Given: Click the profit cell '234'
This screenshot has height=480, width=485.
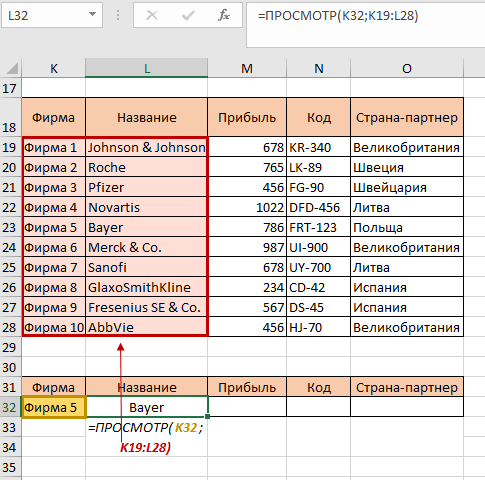Looking at the screenshot, I should (x=247, y=287).
